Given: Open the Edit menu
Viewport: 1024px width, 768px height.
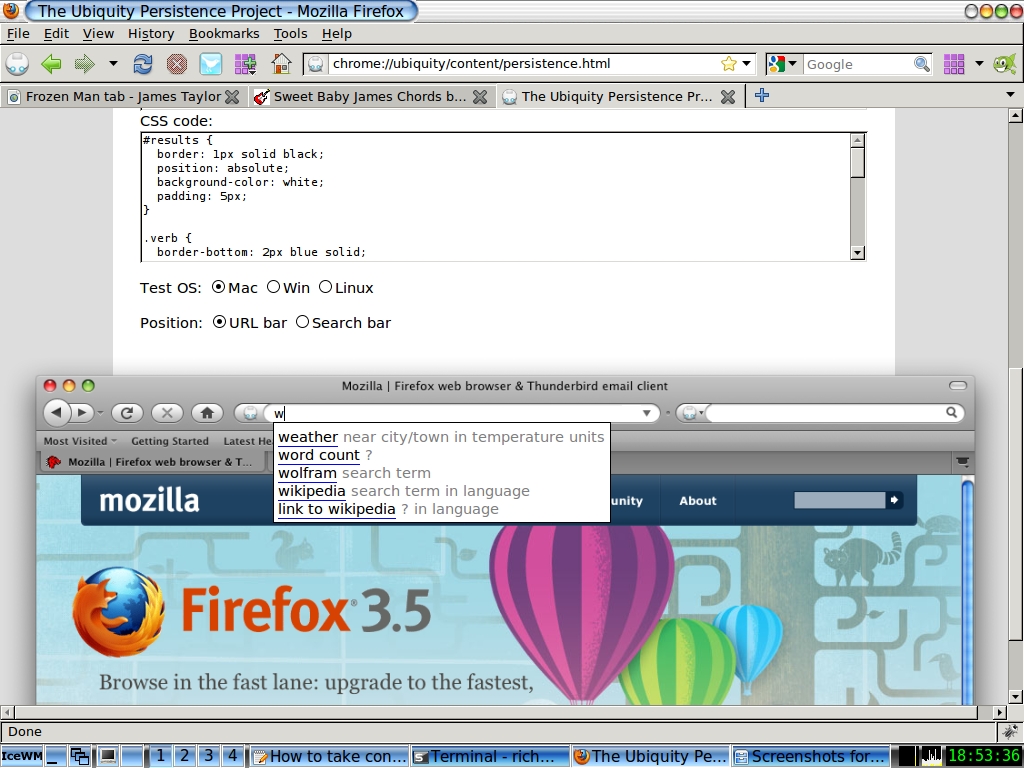Looking at the screenshot, I should click(x=56, y=33).
